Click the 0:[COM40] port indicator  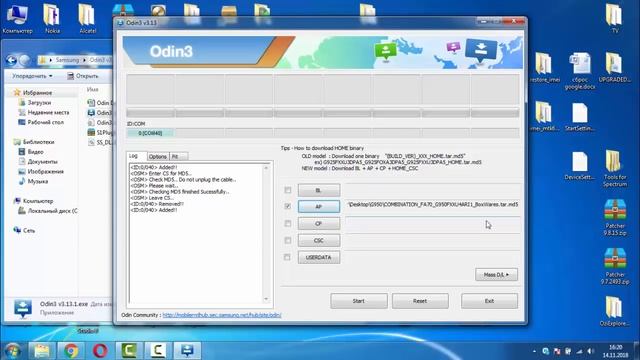click(150, 133)
